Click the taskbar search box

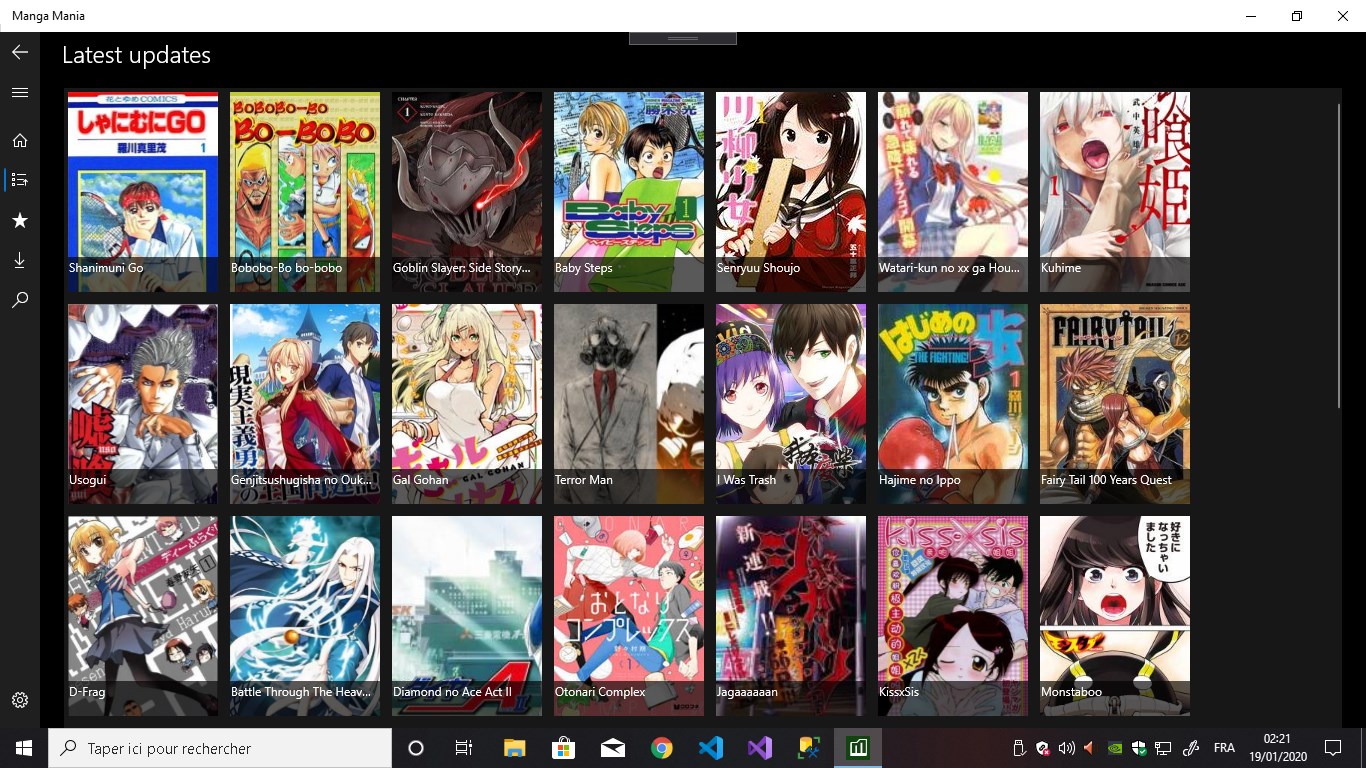click(x=220, y=748)
